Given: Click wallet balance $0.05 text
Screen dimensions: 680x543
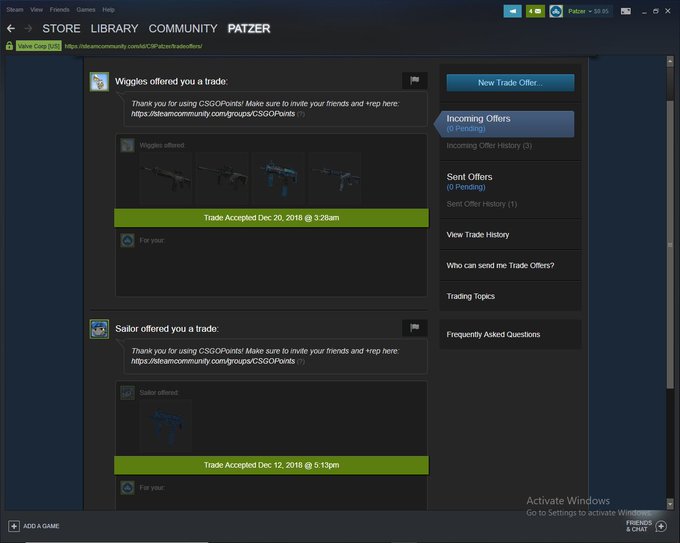Looking at the screenshot, I should (601, 11).
